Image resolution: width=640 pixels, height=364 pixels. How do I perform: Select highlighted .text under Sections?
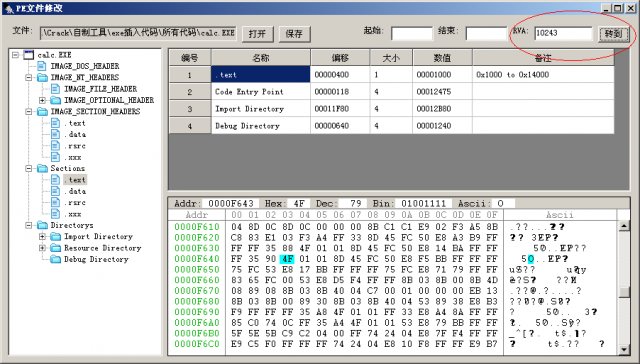(75, 180)
